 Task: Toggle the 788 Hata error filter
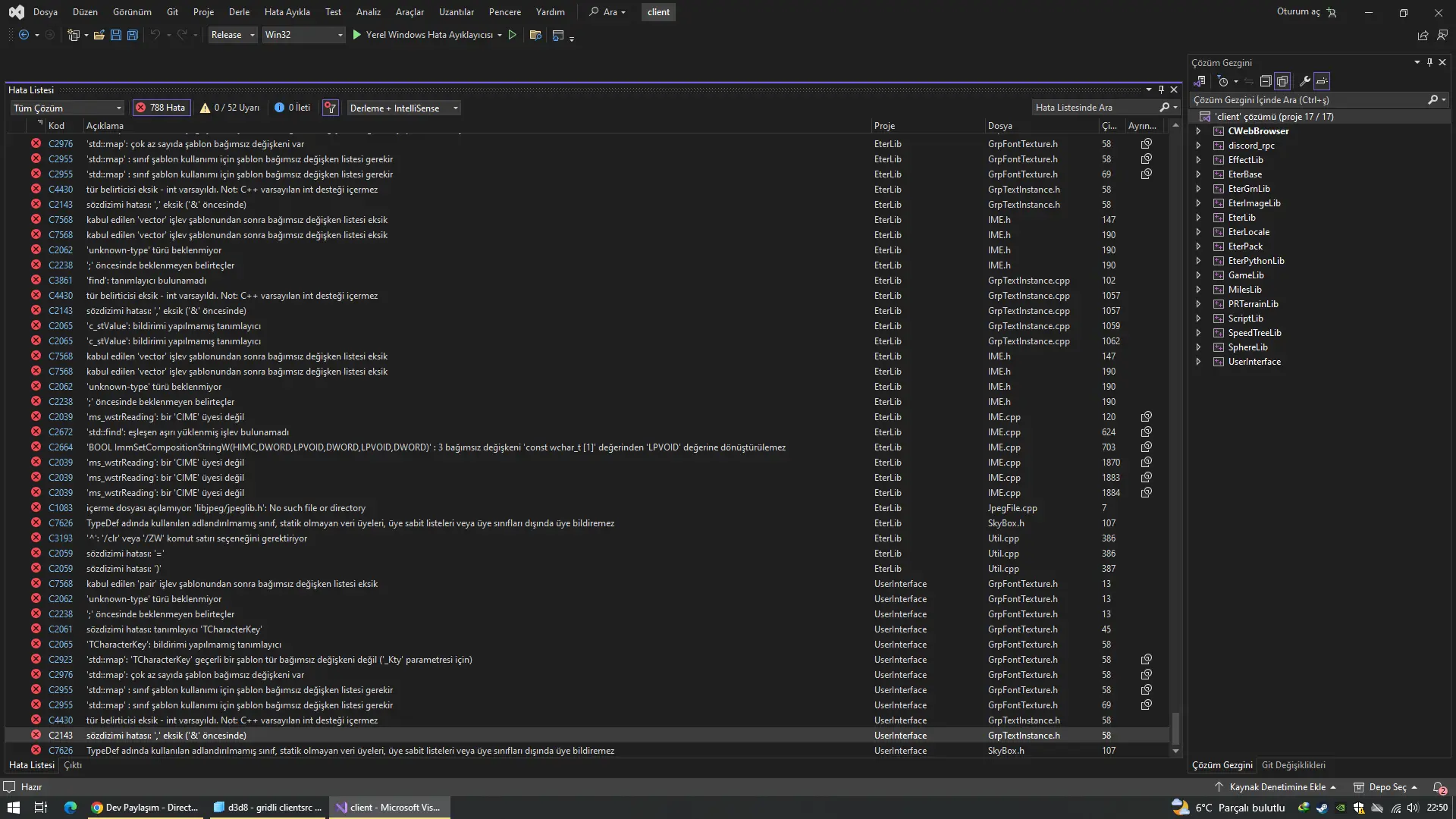tap(161, 108)
